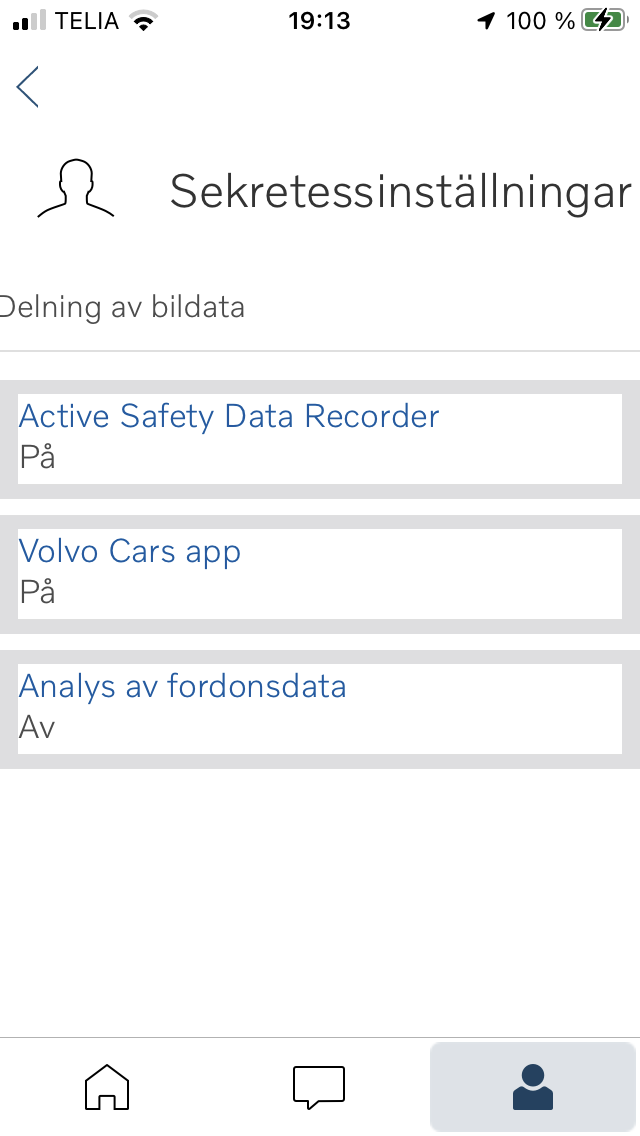Tap the Wi-Fi icon in status bar
Screen dimensions: 640x1136
coord(144,21)
